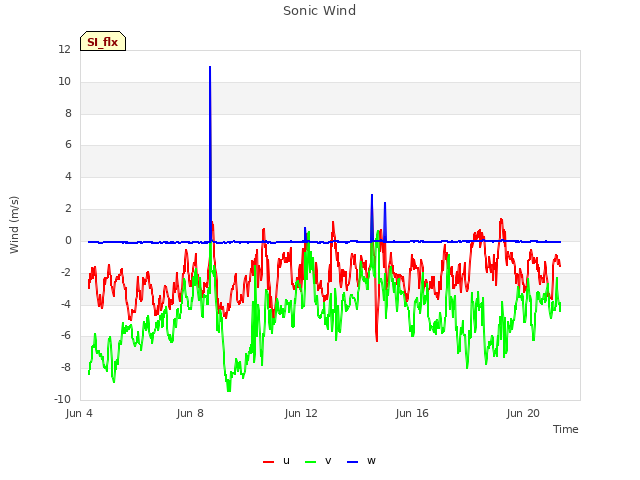Screen dimensions: 640x480
Task: Click the green v legend color marker
Action: click(310, 462)
